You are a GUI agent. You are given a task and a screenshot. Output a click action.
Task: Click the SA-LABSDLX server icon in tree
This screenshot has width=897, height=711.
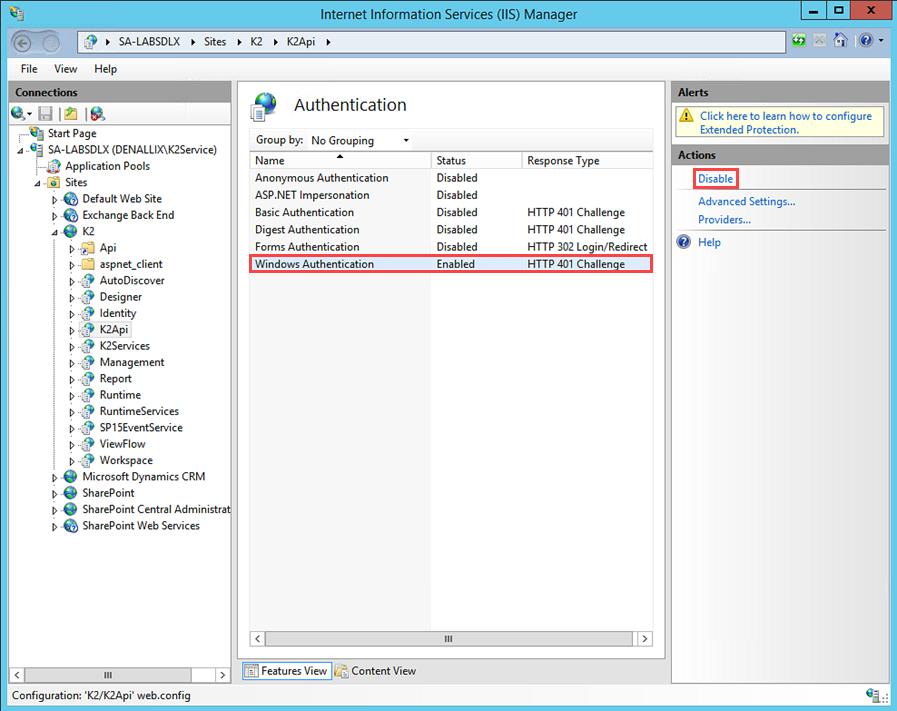(37, 149)
